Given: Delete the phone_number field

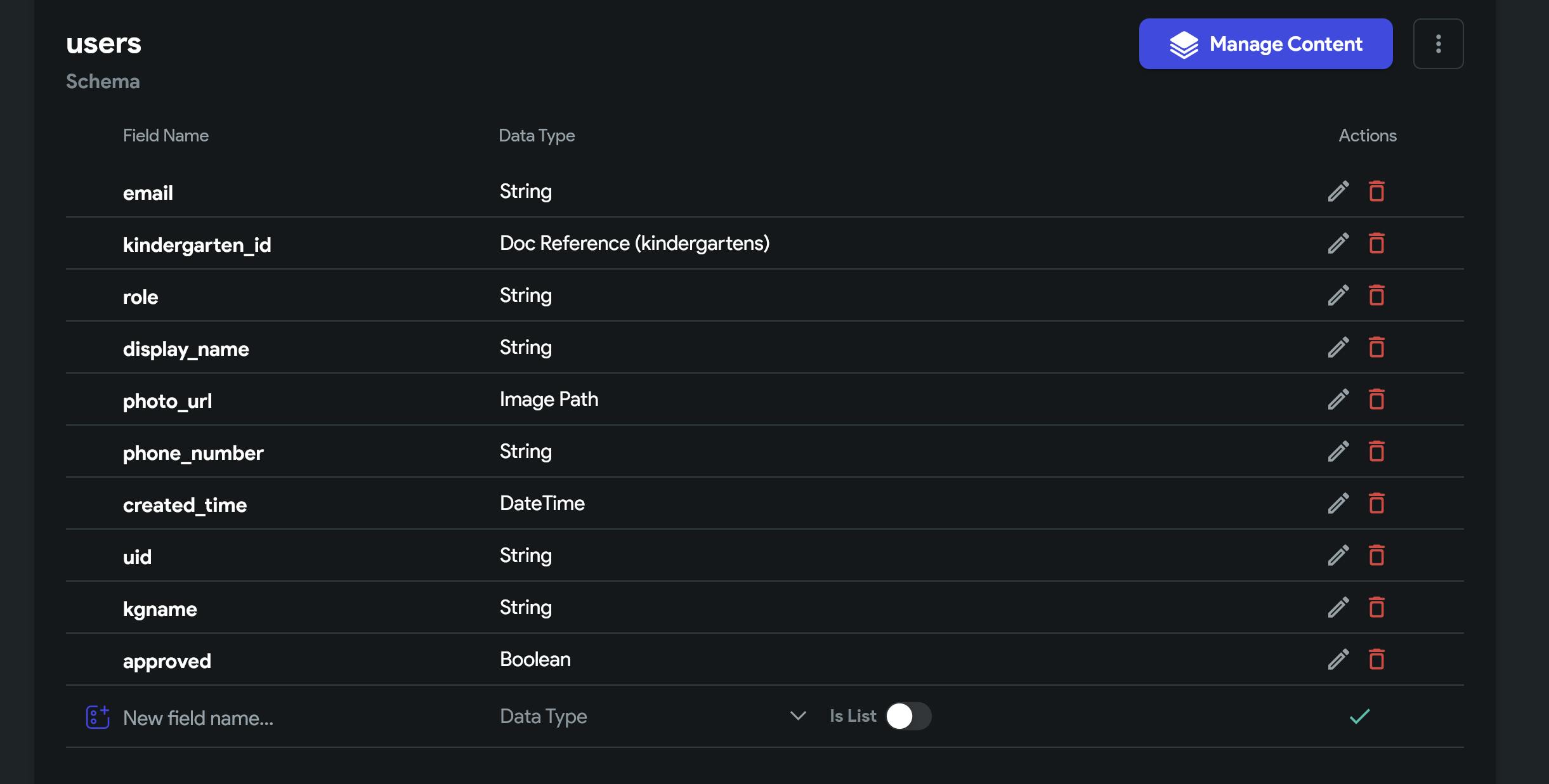Looking at the screenshot, I should pyautogui.click(x=1376, y=452).
